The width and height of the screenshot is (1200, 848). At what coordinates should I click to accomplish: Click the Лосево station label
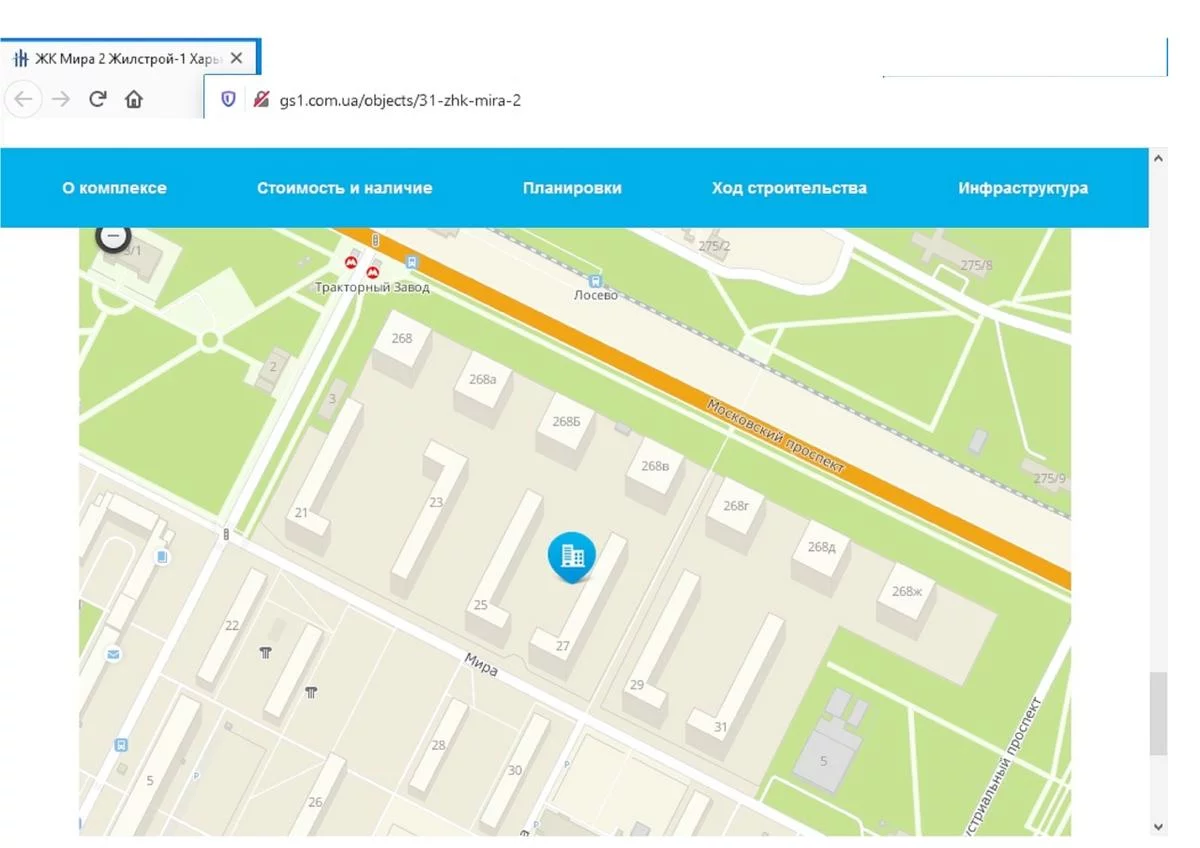(596, 296)
